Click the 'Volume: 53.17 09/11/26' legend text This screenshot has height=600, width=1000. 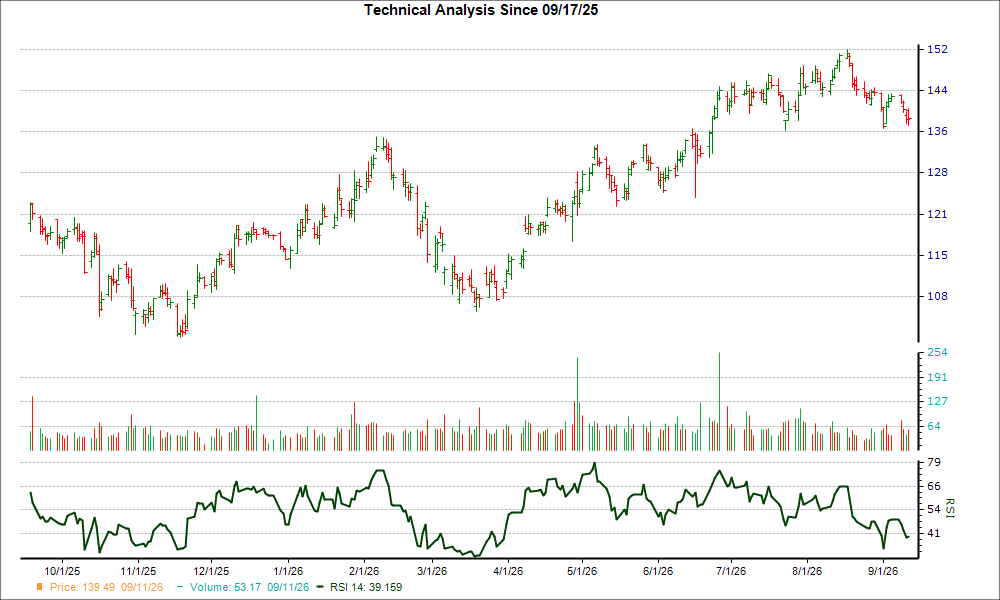coord(249,587)
